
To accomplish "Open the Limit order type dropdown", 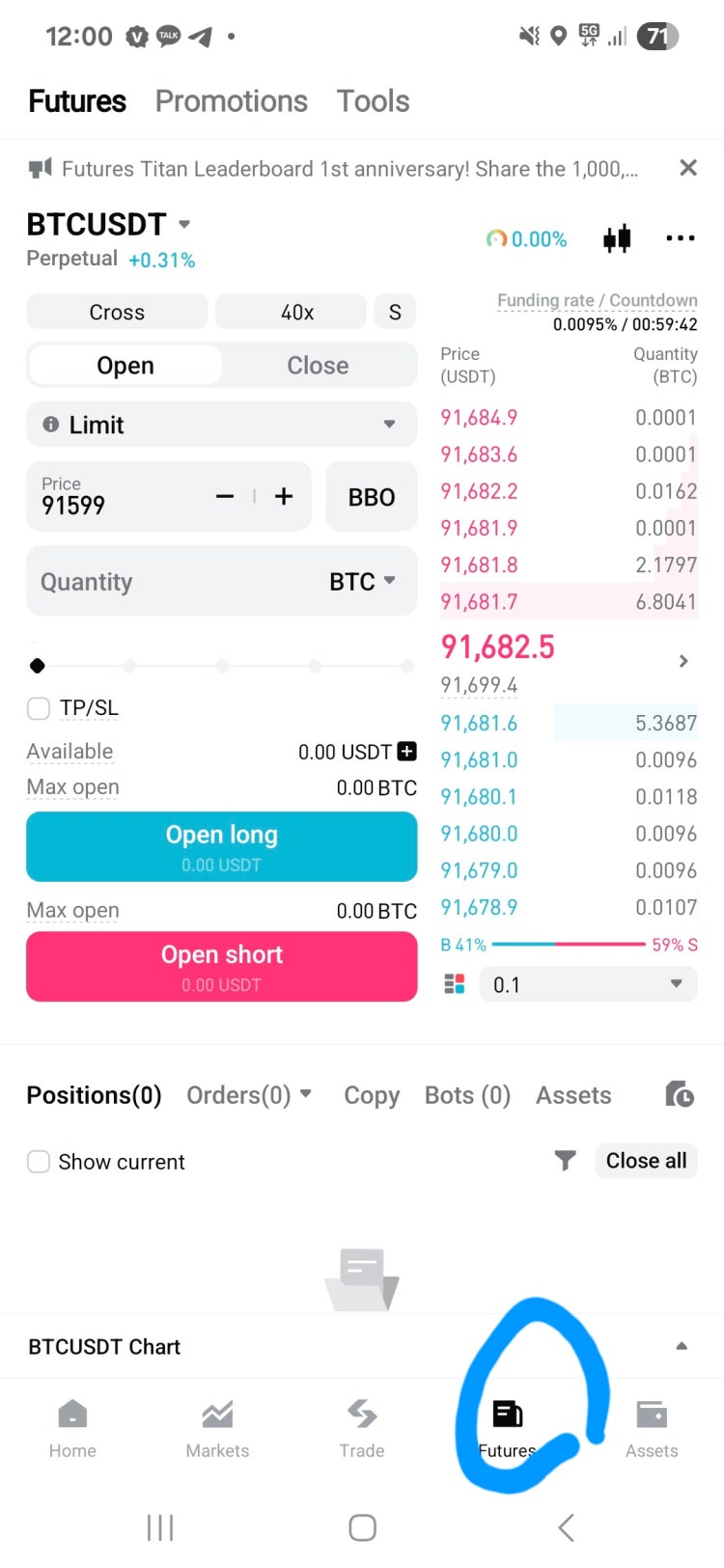I will (221, 425).
